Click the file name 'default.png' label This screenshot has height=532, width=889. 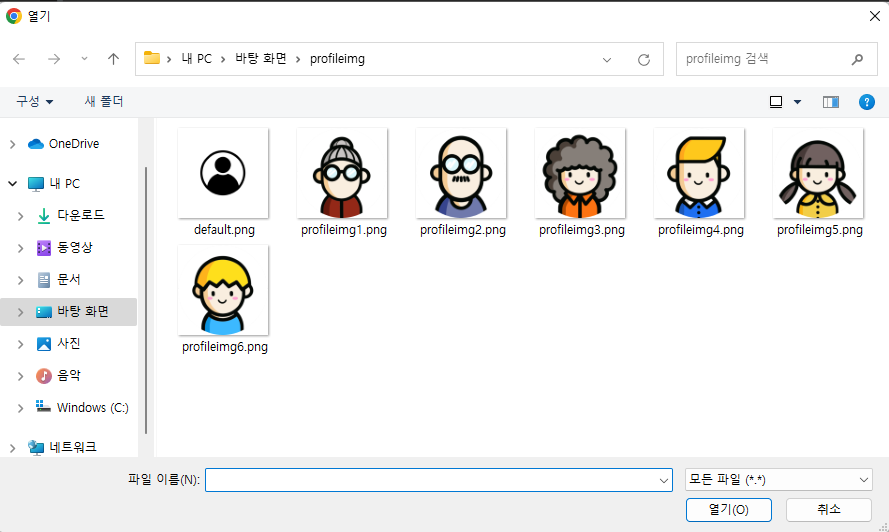[225, 230]
